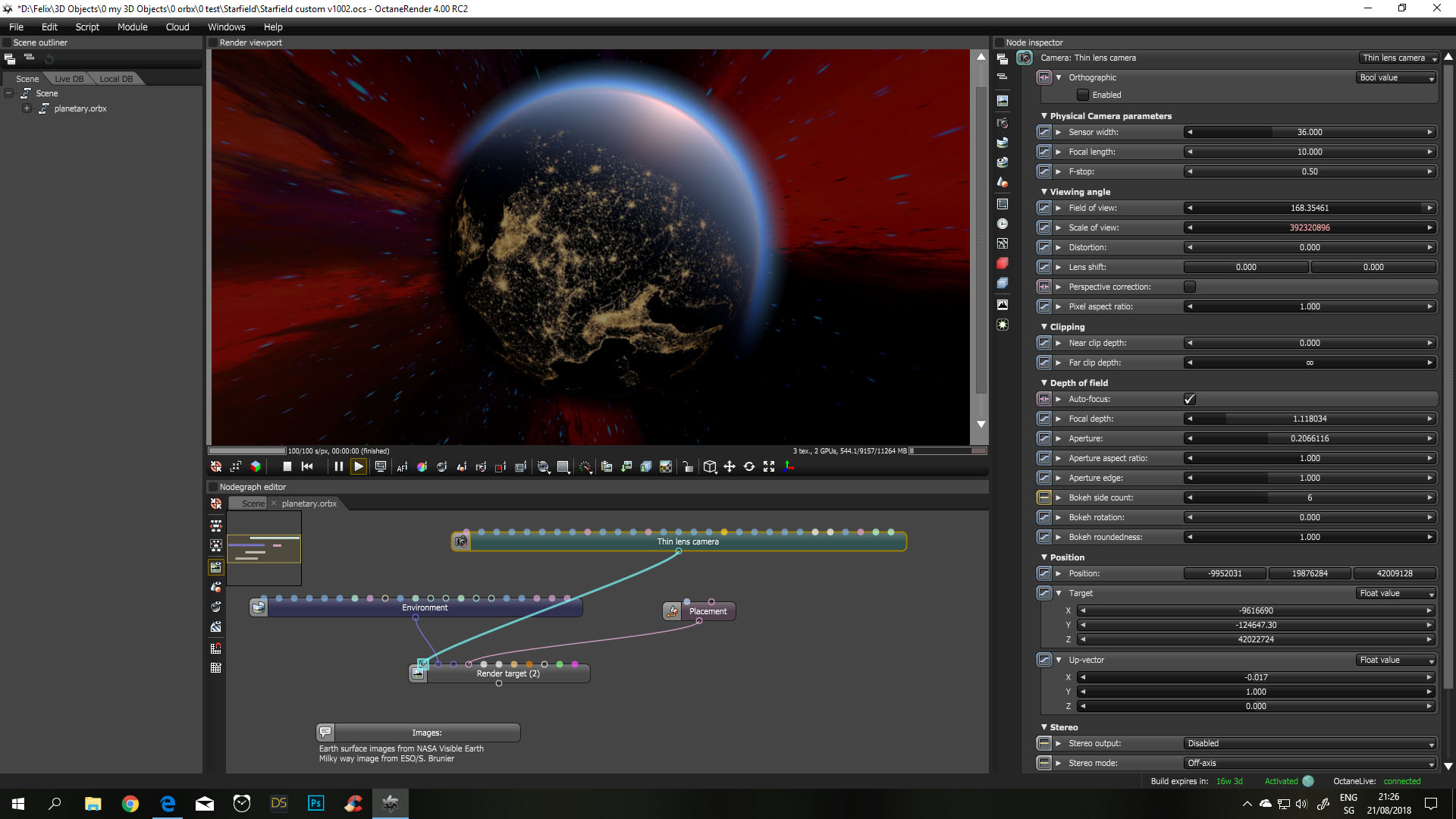Pause the render
Viewport: 1456px width, 819px height.
[338, 467]
